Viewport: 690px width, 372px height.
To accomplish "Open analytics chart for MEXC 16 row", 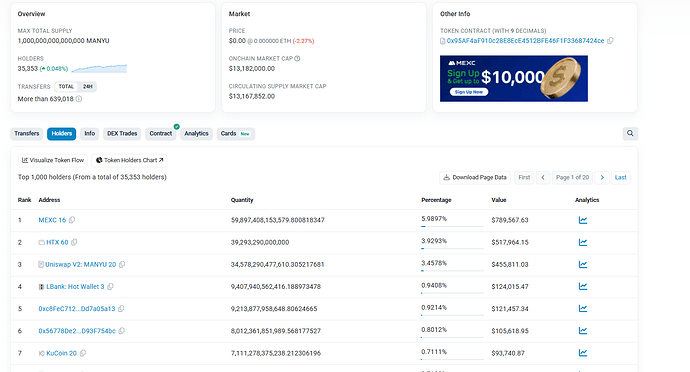I will (x=583, y=220).
